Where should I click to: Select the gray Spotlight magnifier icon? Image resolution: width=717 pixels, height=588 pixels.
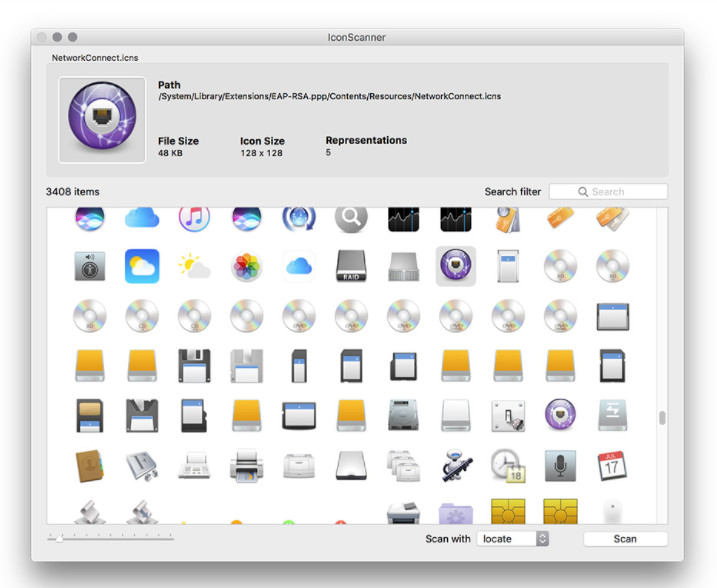coord(351,219)
